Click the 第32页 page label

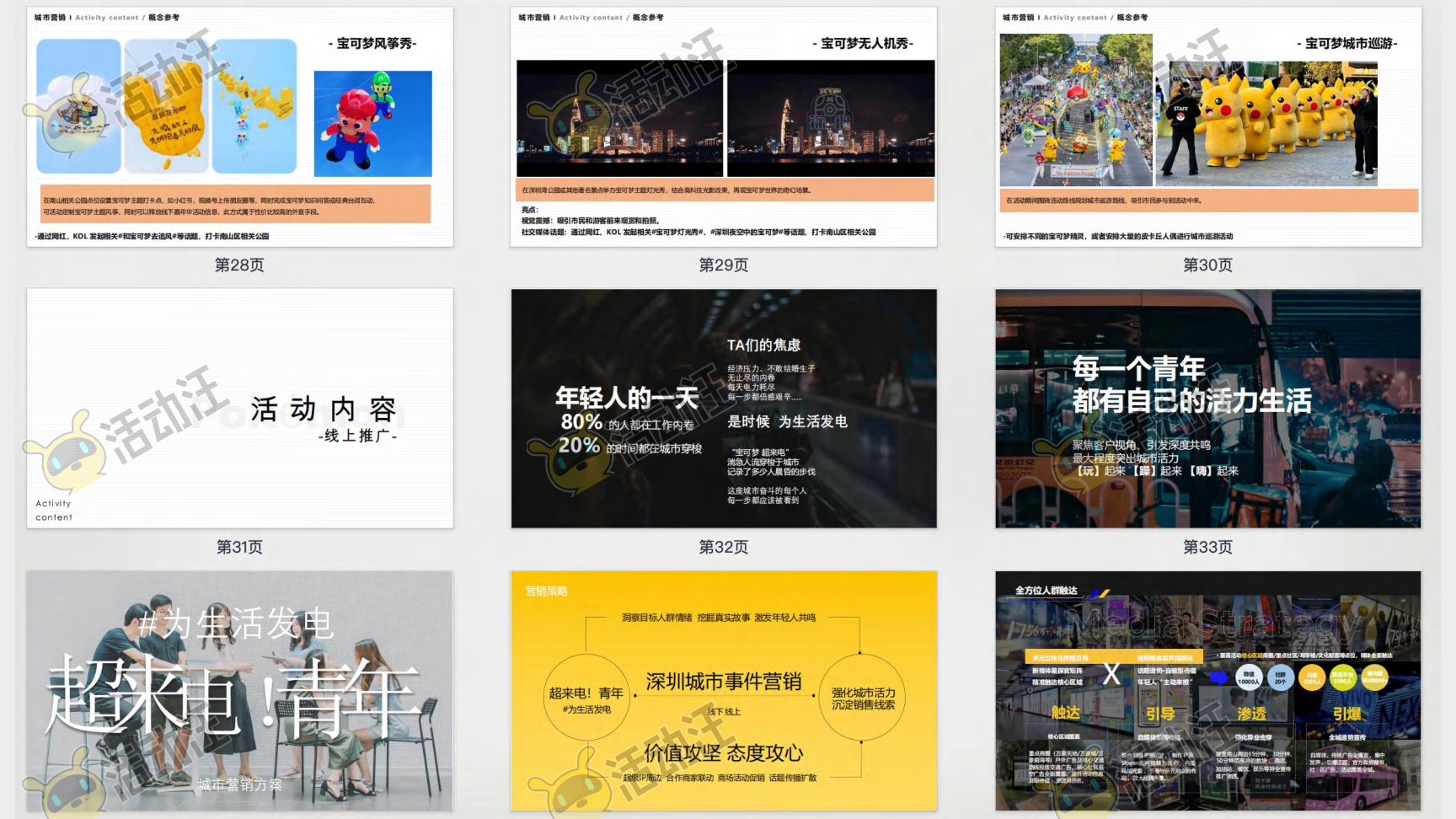tap(724, 547)
